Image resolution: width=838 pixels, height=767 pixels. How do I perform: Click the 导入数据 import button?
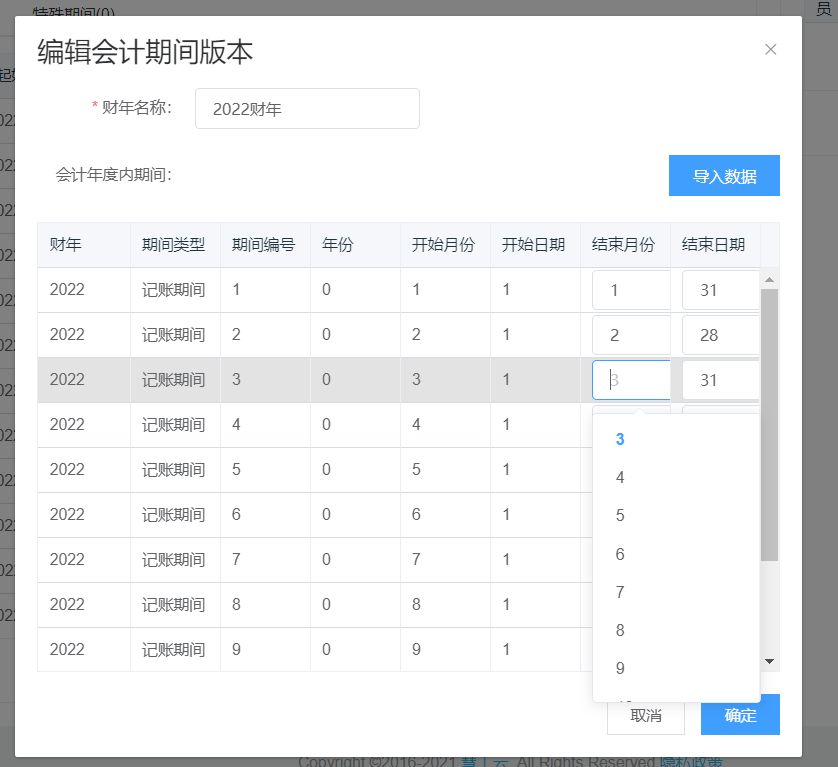(724, 176)
